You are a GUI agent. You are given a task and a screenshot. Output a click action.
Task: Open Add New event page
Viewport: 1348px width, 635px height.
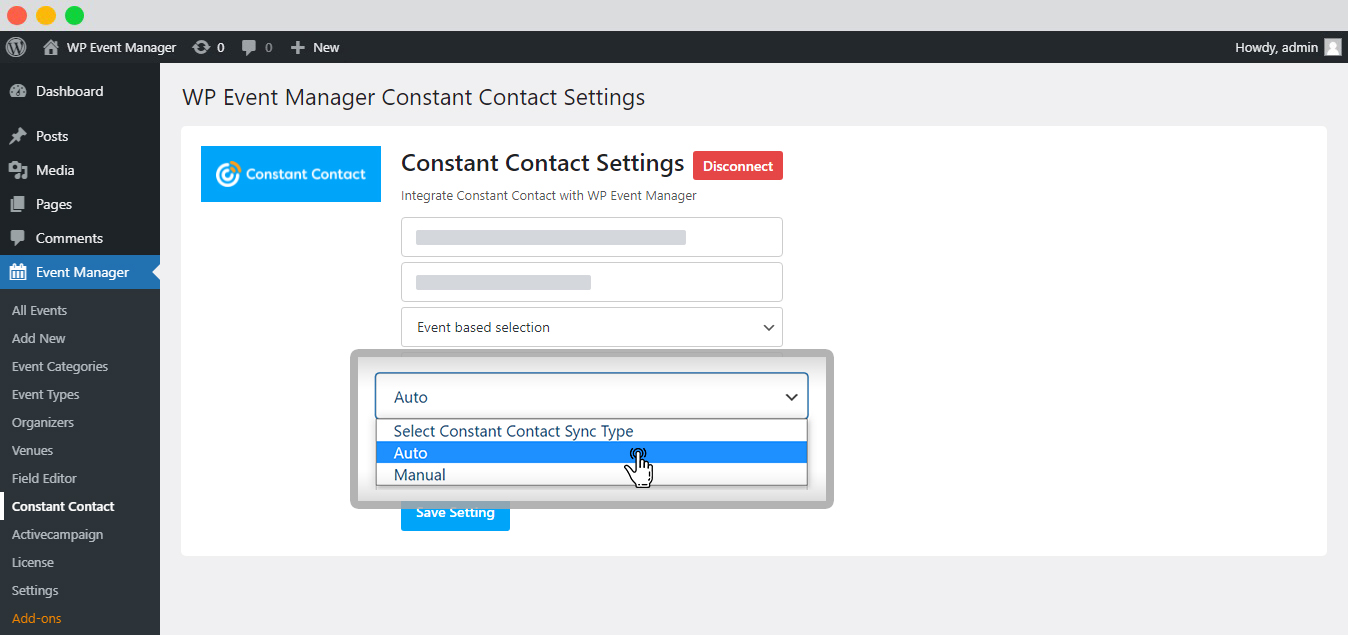39,338
